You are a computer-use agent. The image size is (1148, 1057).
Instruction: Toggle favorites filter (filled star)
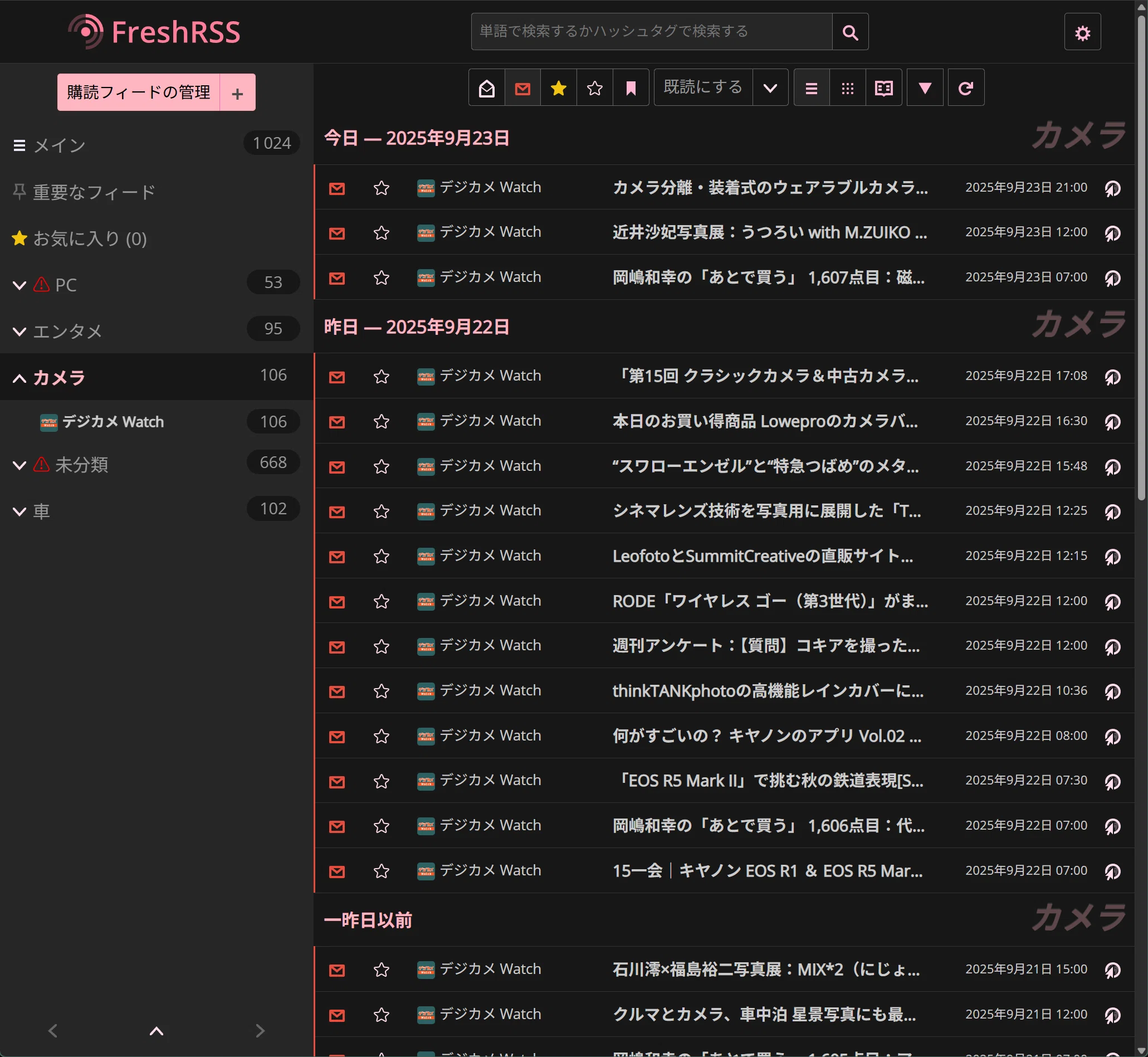coord(559,88)
